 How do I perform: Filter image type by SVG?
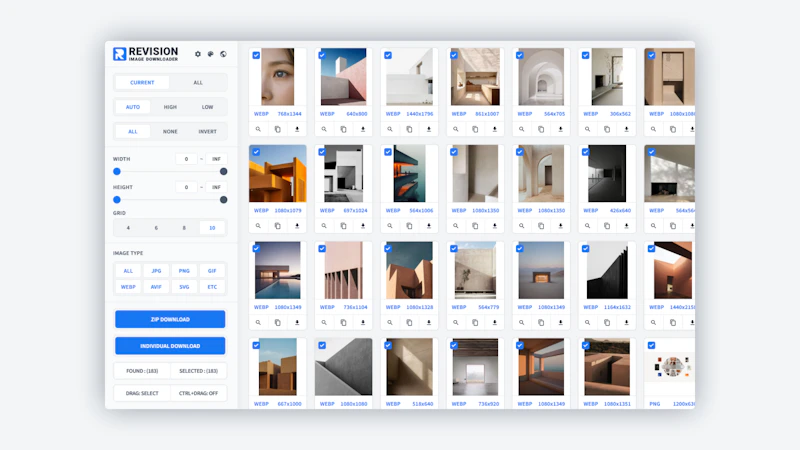click(x=184, y=287)
